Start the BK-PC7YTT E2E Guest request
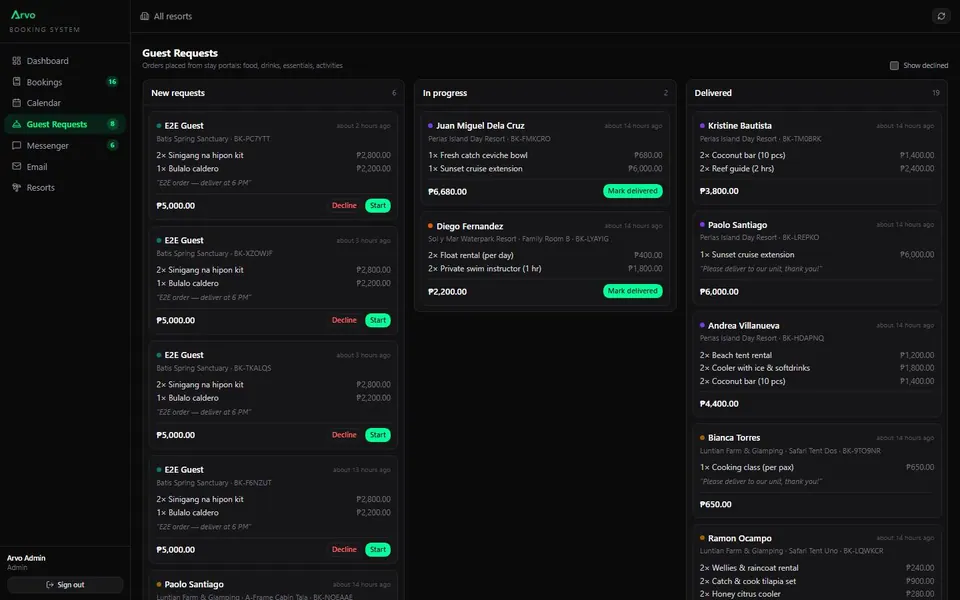The height and width of the screenshot is (600, 960). 378,206
